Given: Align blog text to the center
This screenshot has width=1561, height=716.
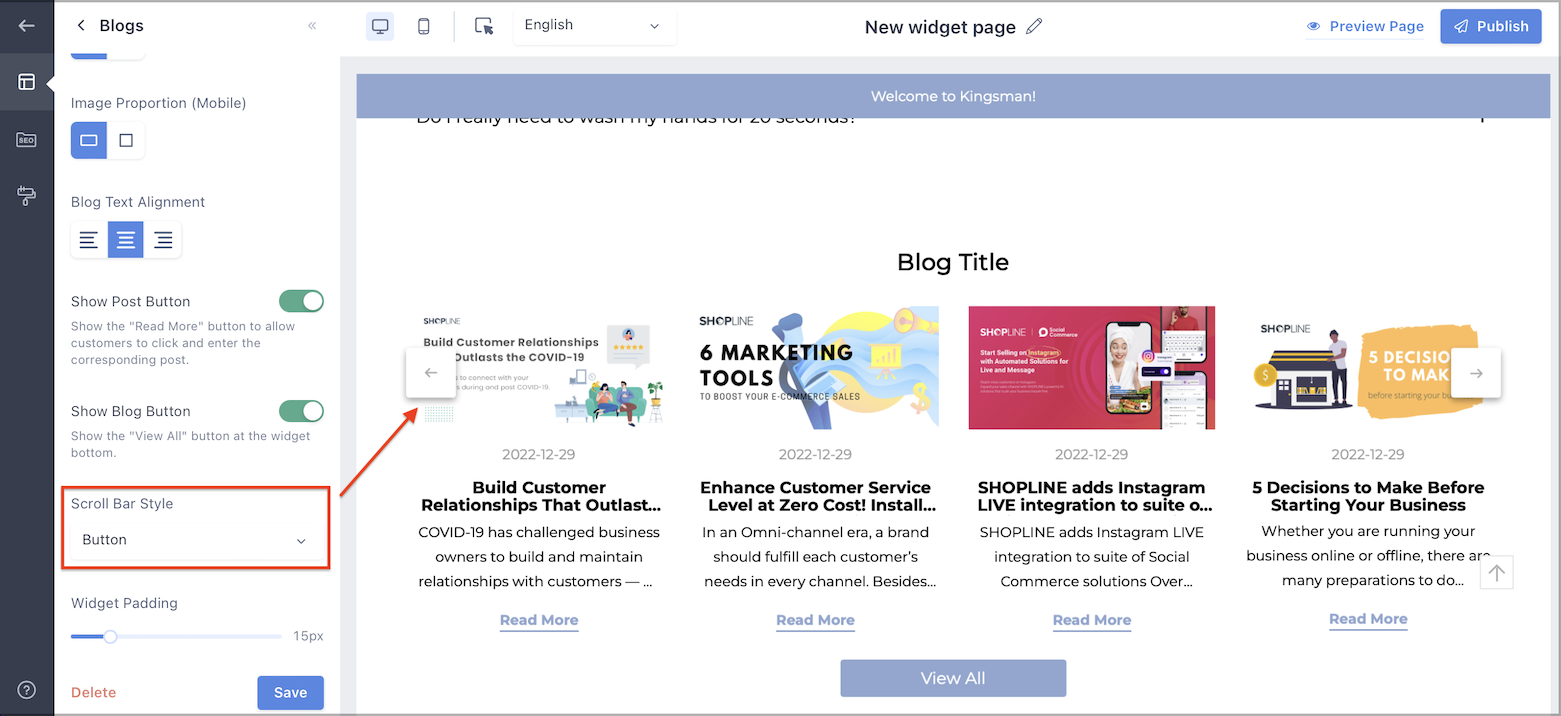Looking at the screenshot, I should coord(126,240).
